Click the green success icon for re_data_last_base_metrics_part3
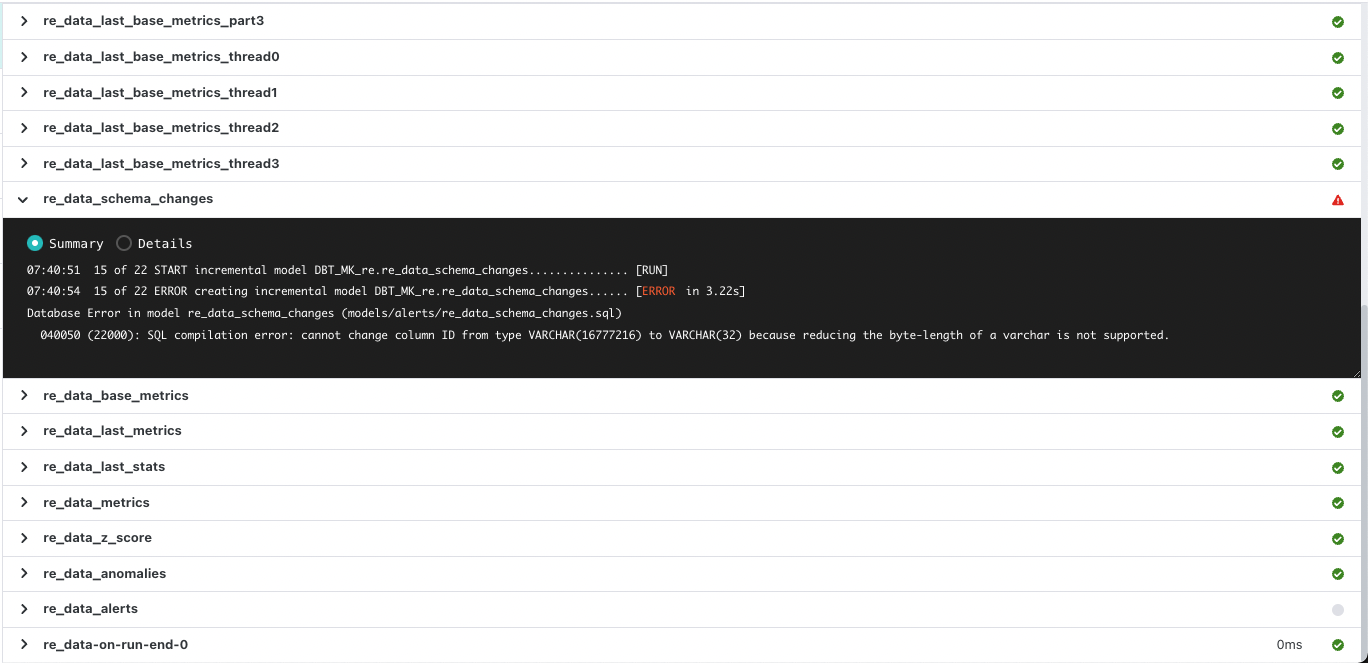This screenshot has width=1368, height=663. (1337, 21)
